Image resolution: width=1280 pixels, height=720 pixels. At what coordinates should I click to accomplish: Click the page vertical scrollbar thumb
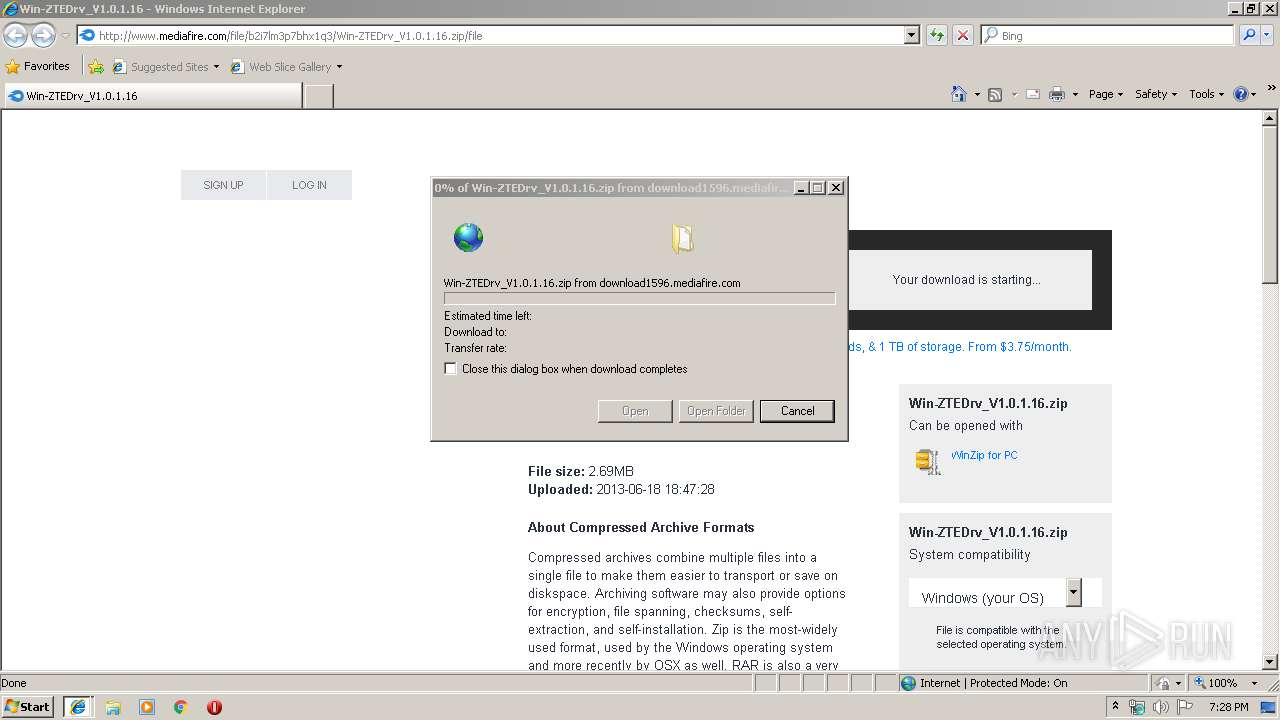tap(1270, 206)
